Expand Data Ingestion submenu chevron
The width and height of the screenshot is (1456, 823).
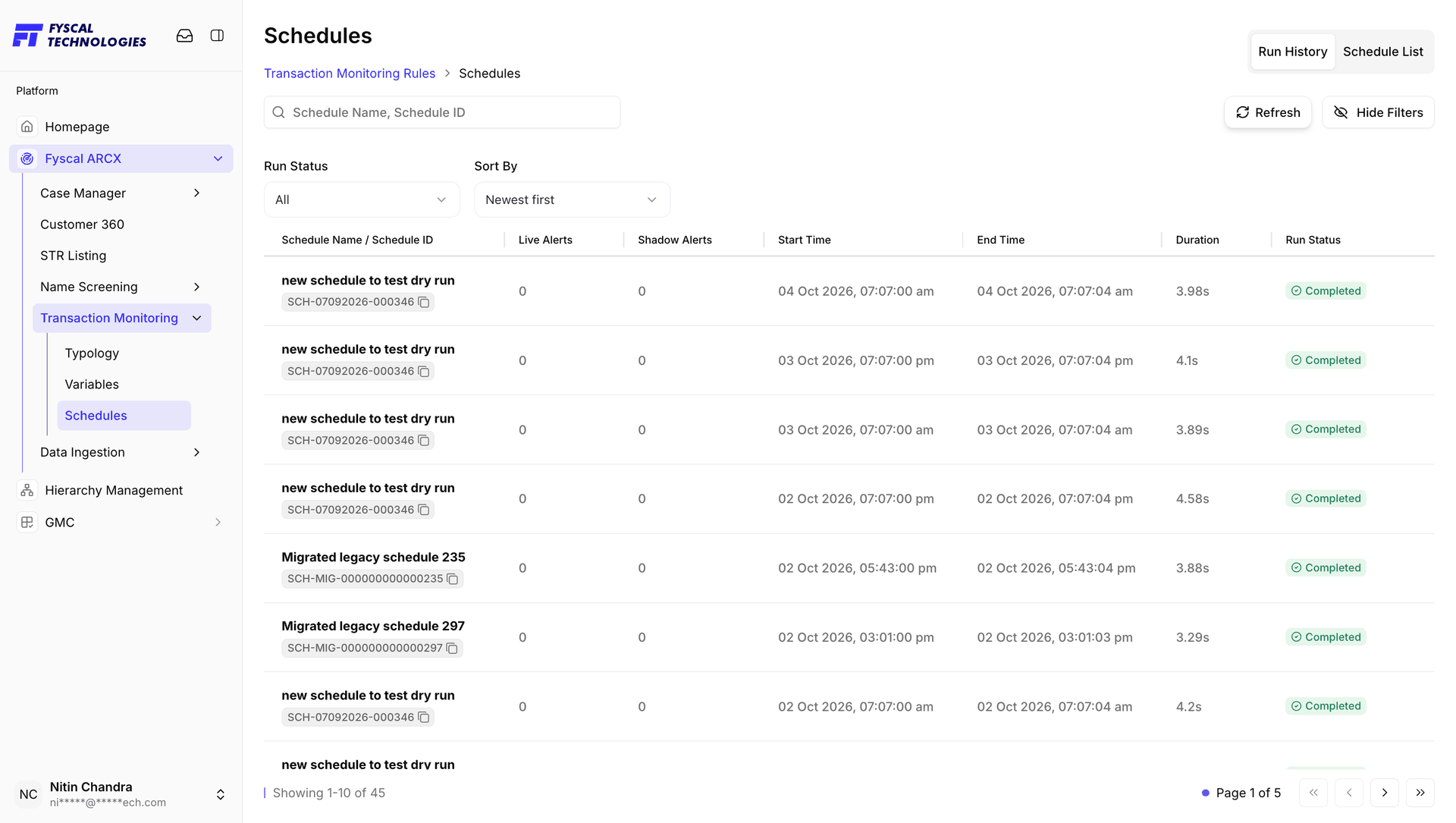coord(197,452)
